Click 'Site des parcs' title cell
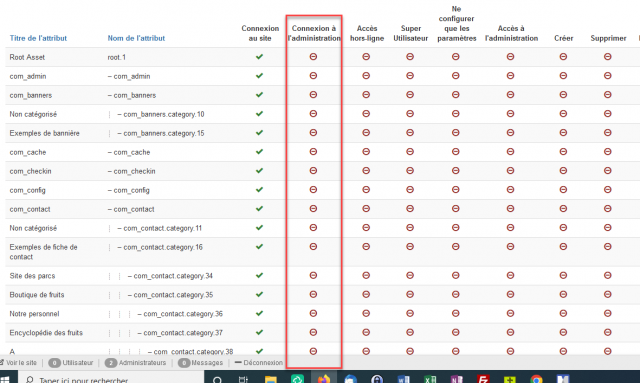This screenshot has height=383, width=640. click(x=32, y=276)
